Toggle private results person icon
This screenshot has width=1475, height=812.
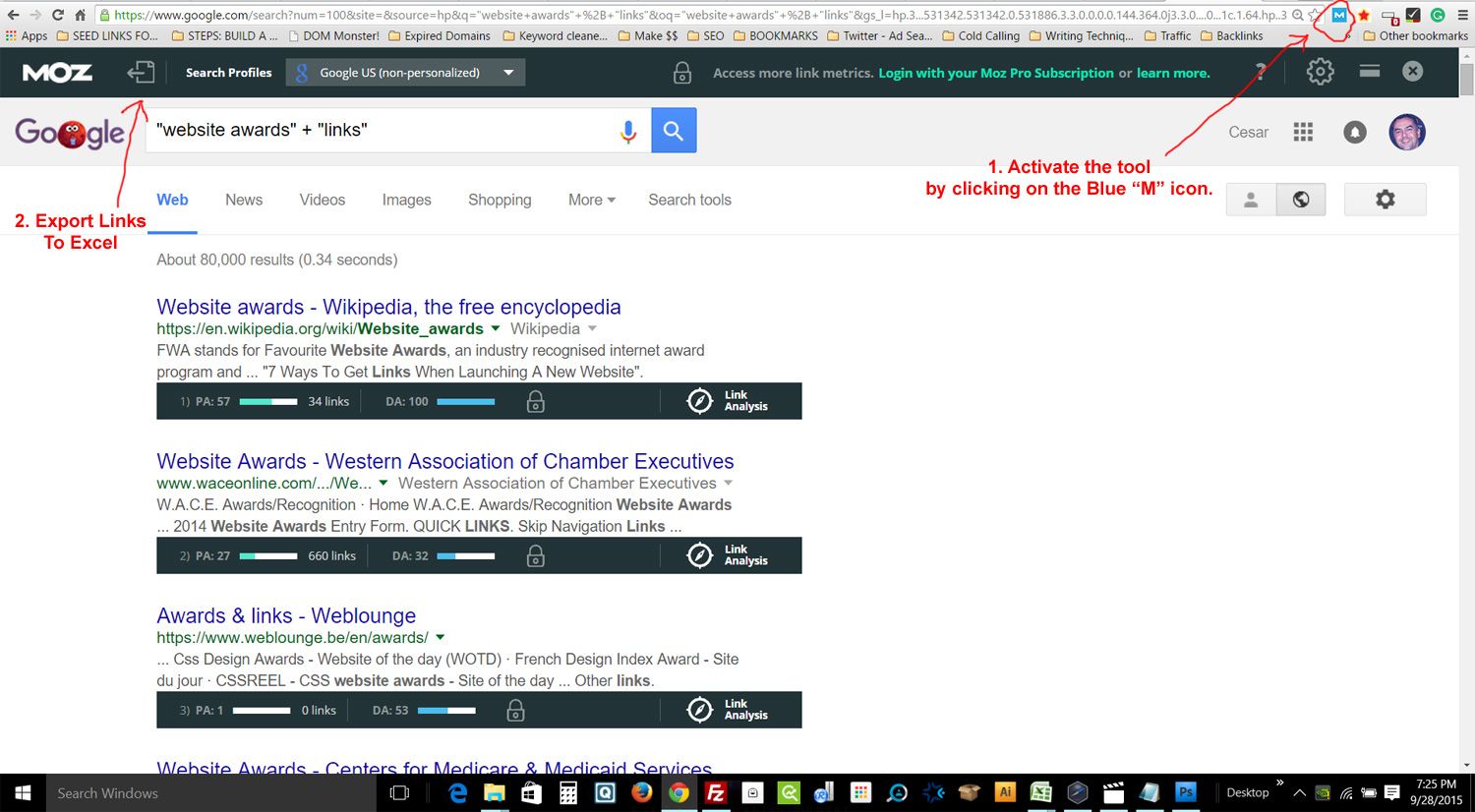click(x=1251, y=200)
